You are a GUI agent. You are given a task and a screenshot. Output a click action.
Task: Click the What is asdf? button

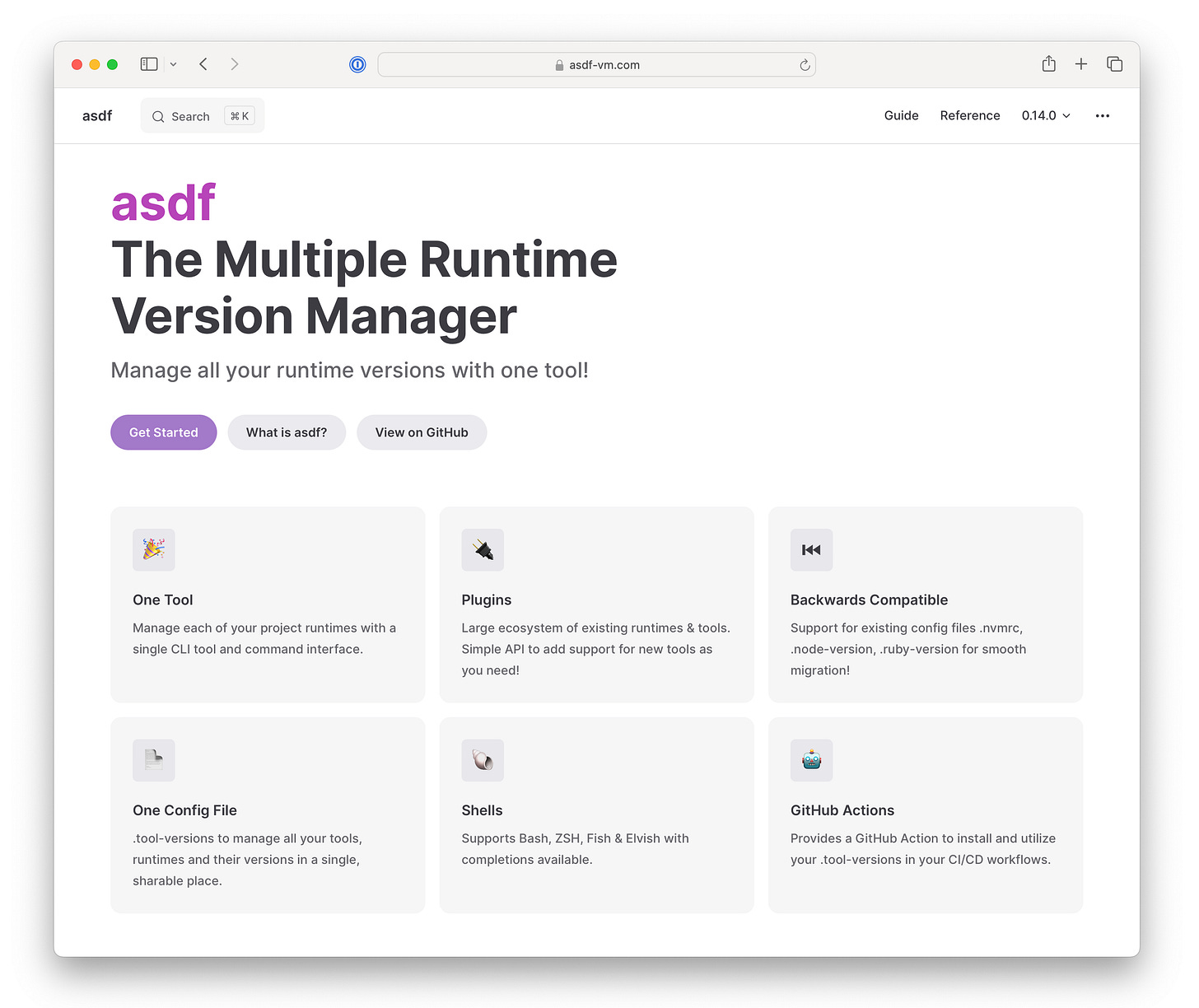tap(287, 432)
